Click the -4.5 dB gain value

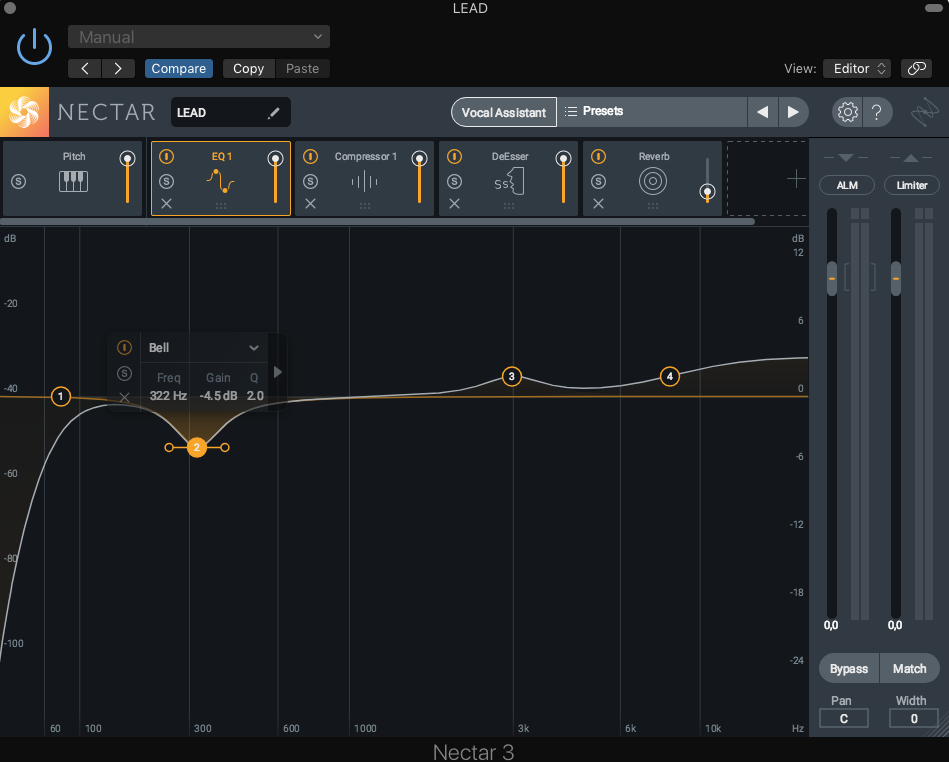[218, 395]
